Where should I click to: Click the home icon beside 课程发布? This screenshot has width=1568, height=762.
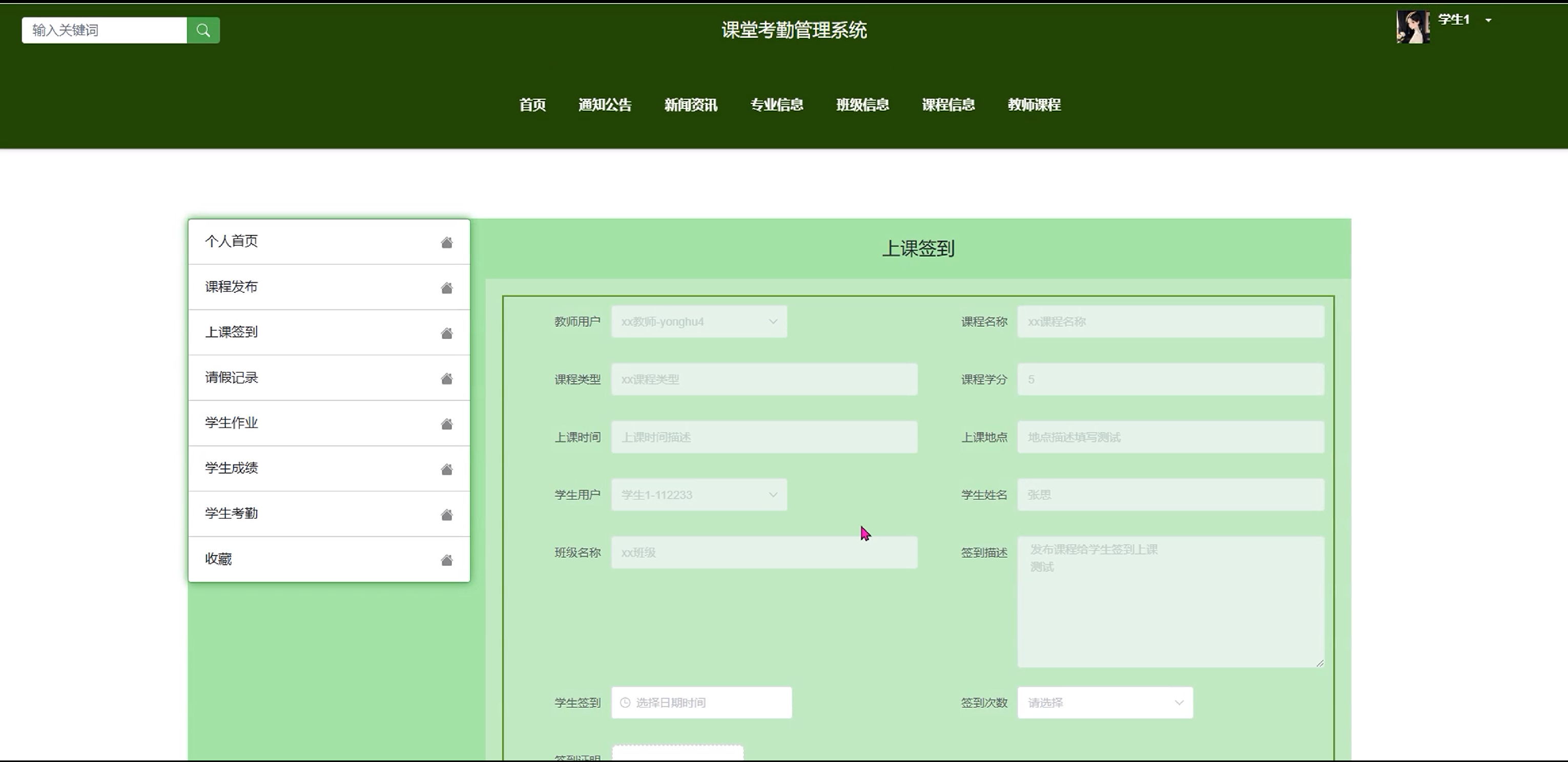[447, 288]
